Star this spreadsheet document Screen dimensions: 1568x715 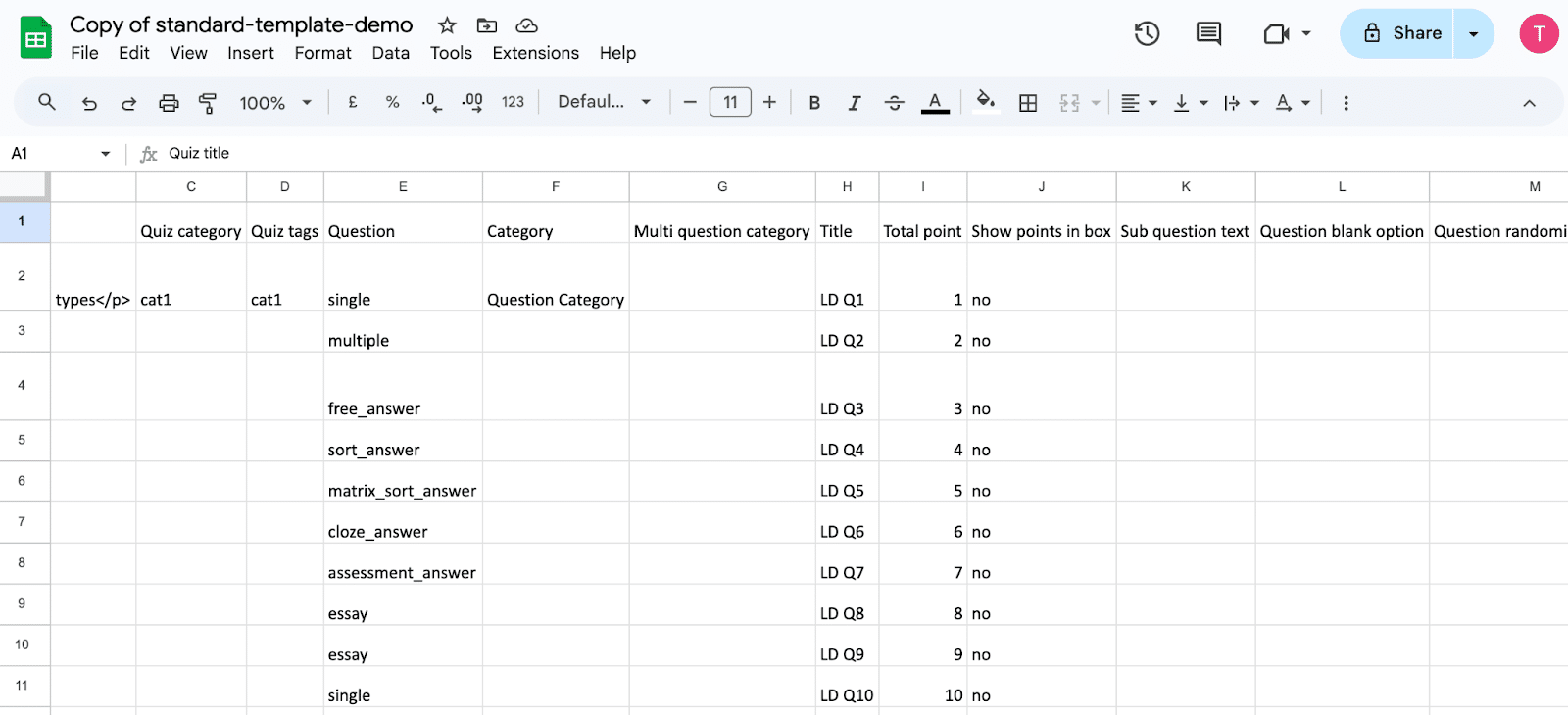(447, 25)
